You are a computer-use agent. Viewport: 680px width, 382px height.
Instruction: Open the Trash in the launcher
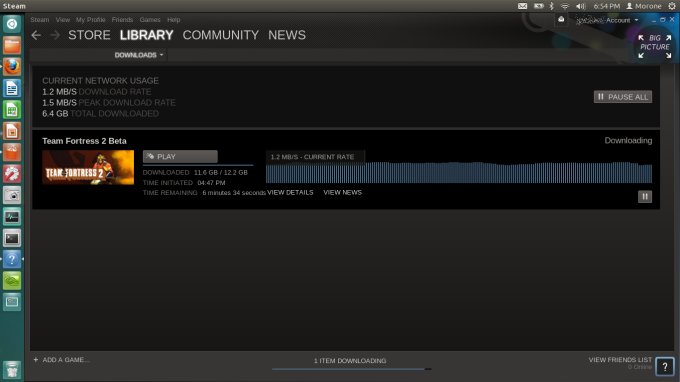12,370
